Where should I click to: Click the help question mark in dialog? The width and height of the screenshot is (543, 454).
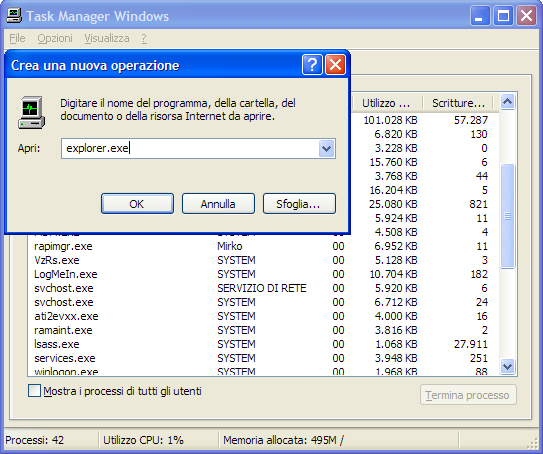(312, 64)
